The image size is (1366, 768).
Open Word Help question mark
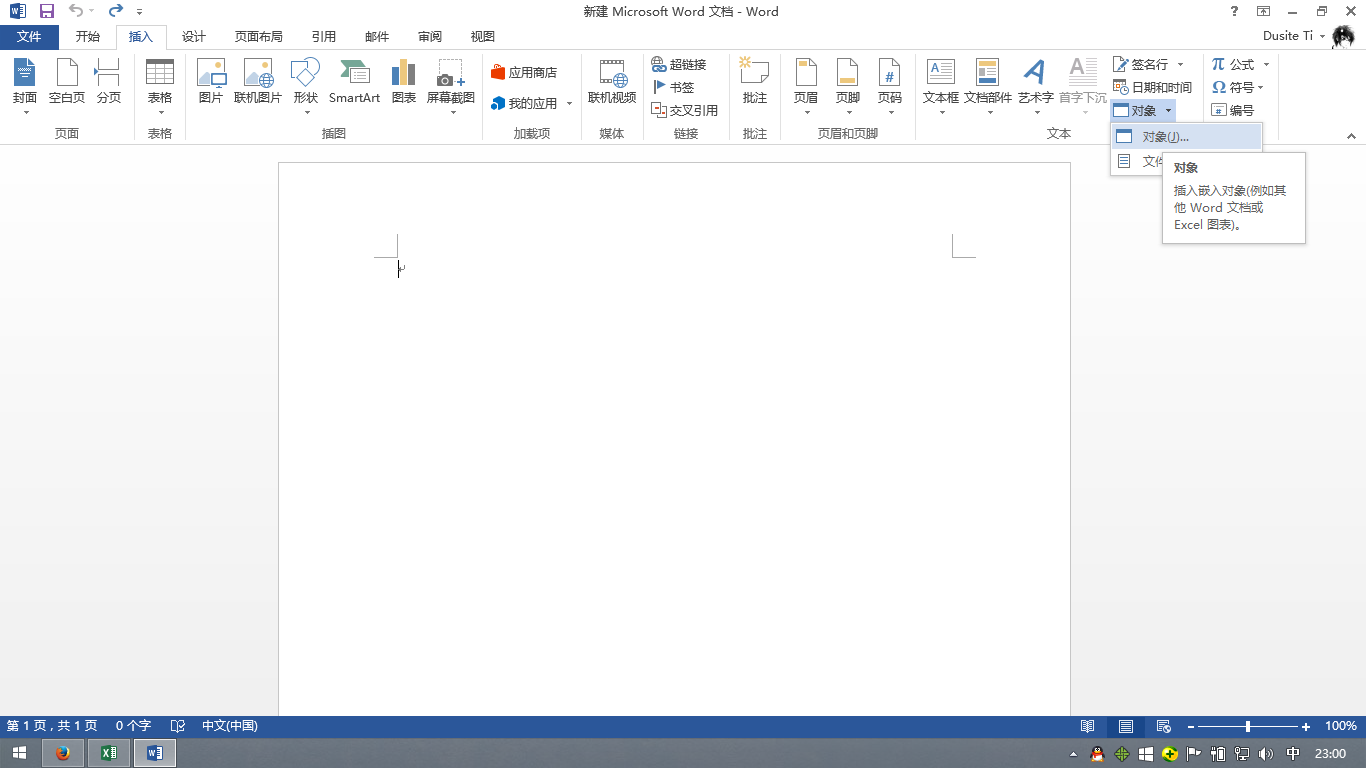(1234, 11)
